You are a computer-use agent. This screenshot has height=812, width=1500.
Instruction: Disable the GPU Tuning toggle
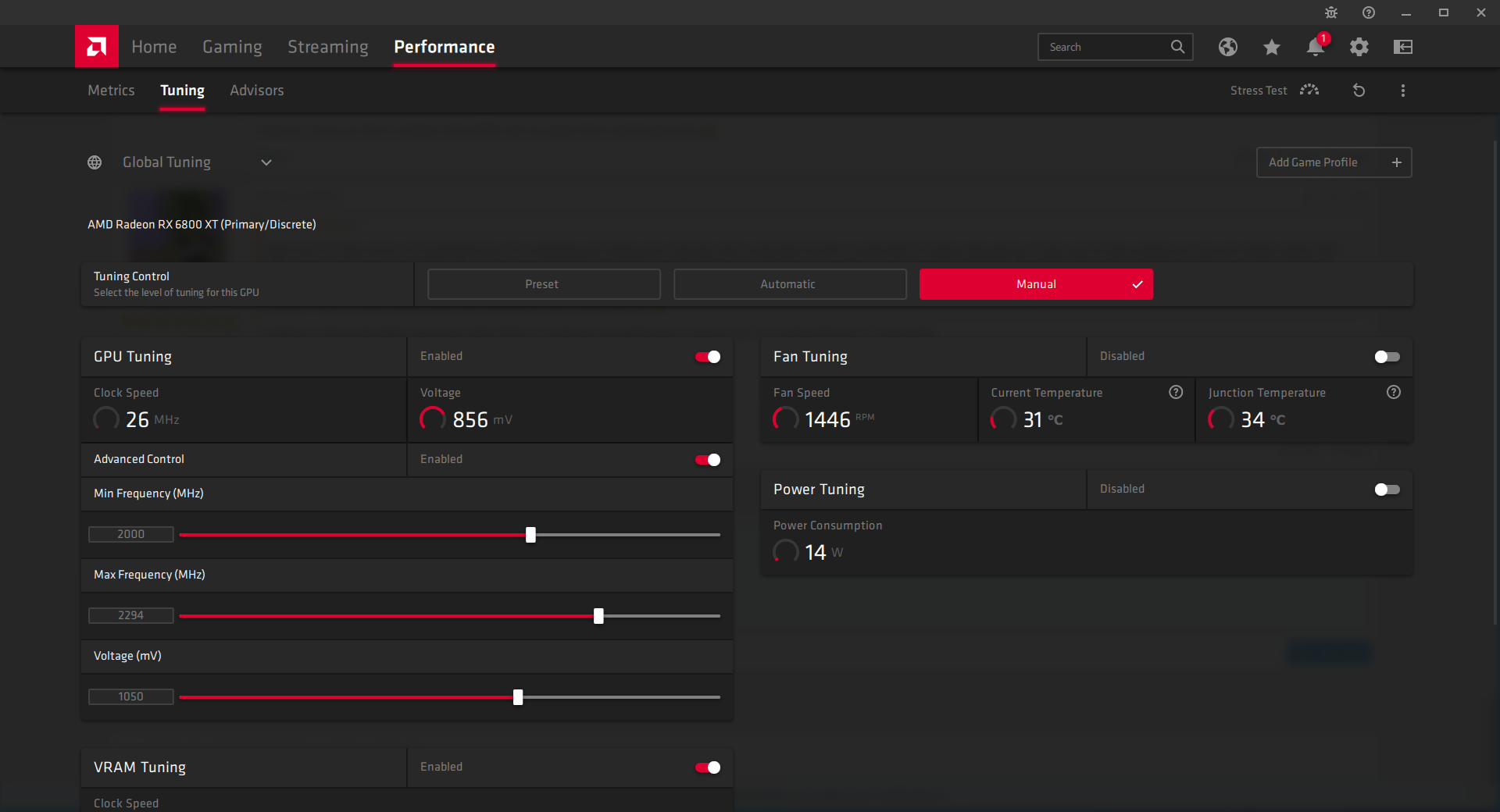coord(708,357)
